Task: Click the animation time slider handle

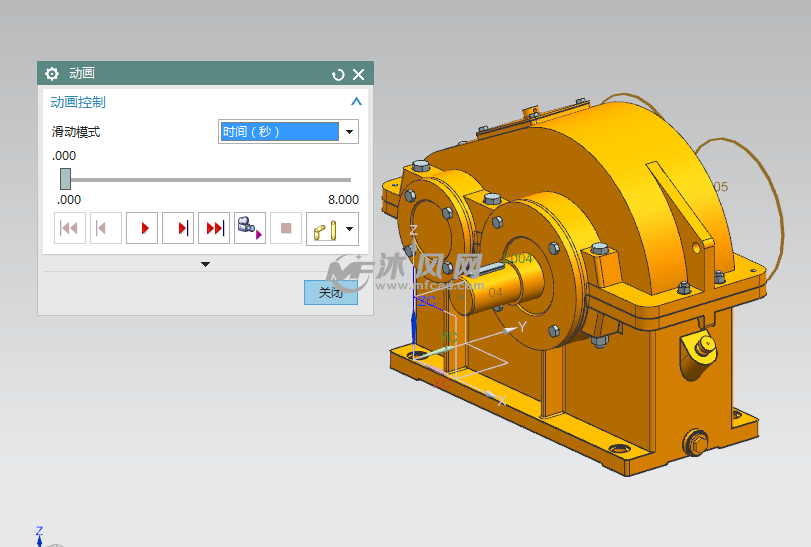Action: click(65, 179)
